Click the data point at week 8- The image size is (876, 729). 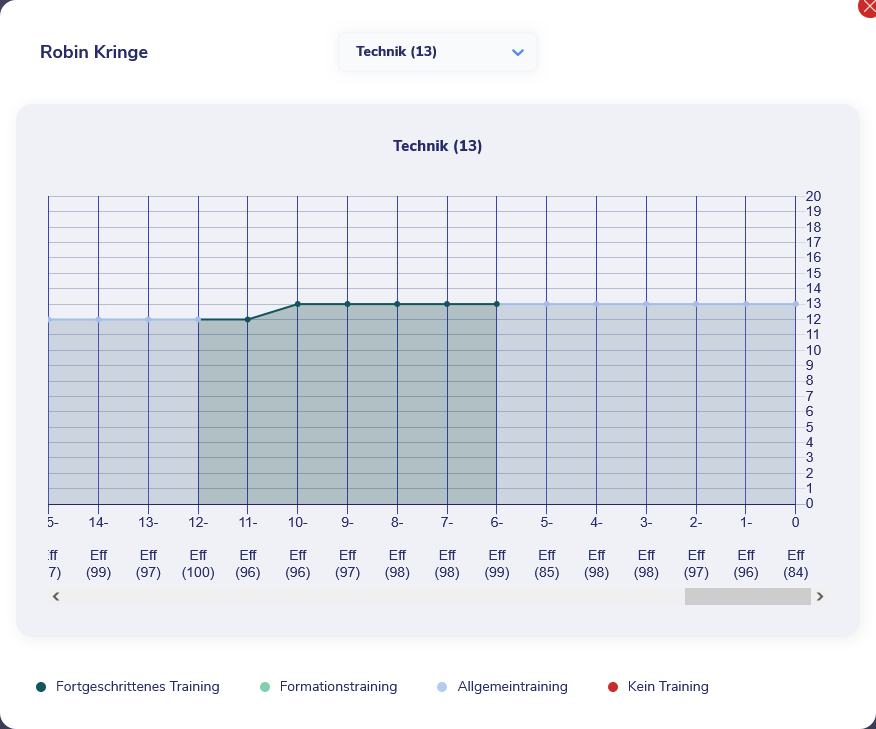(x=397, y=304)
